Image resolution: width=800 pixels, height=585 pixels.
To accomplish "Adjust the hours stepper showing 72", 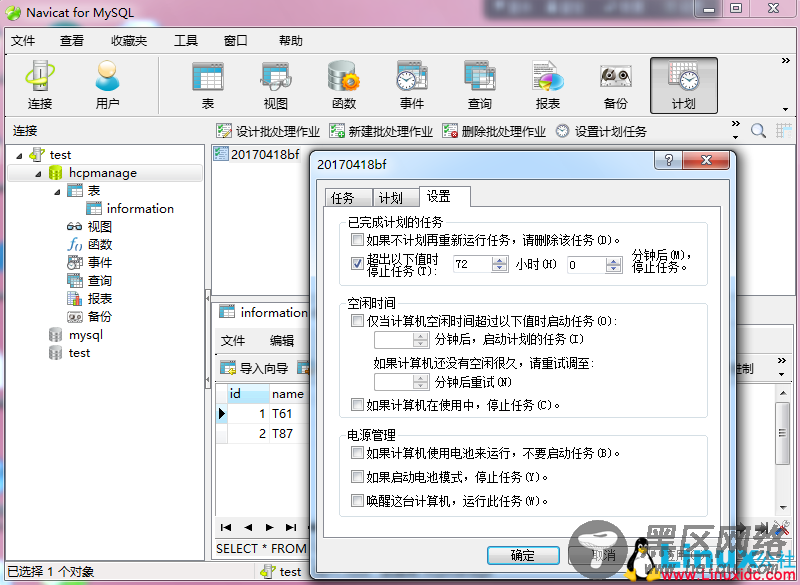I will tap(500, 264).
